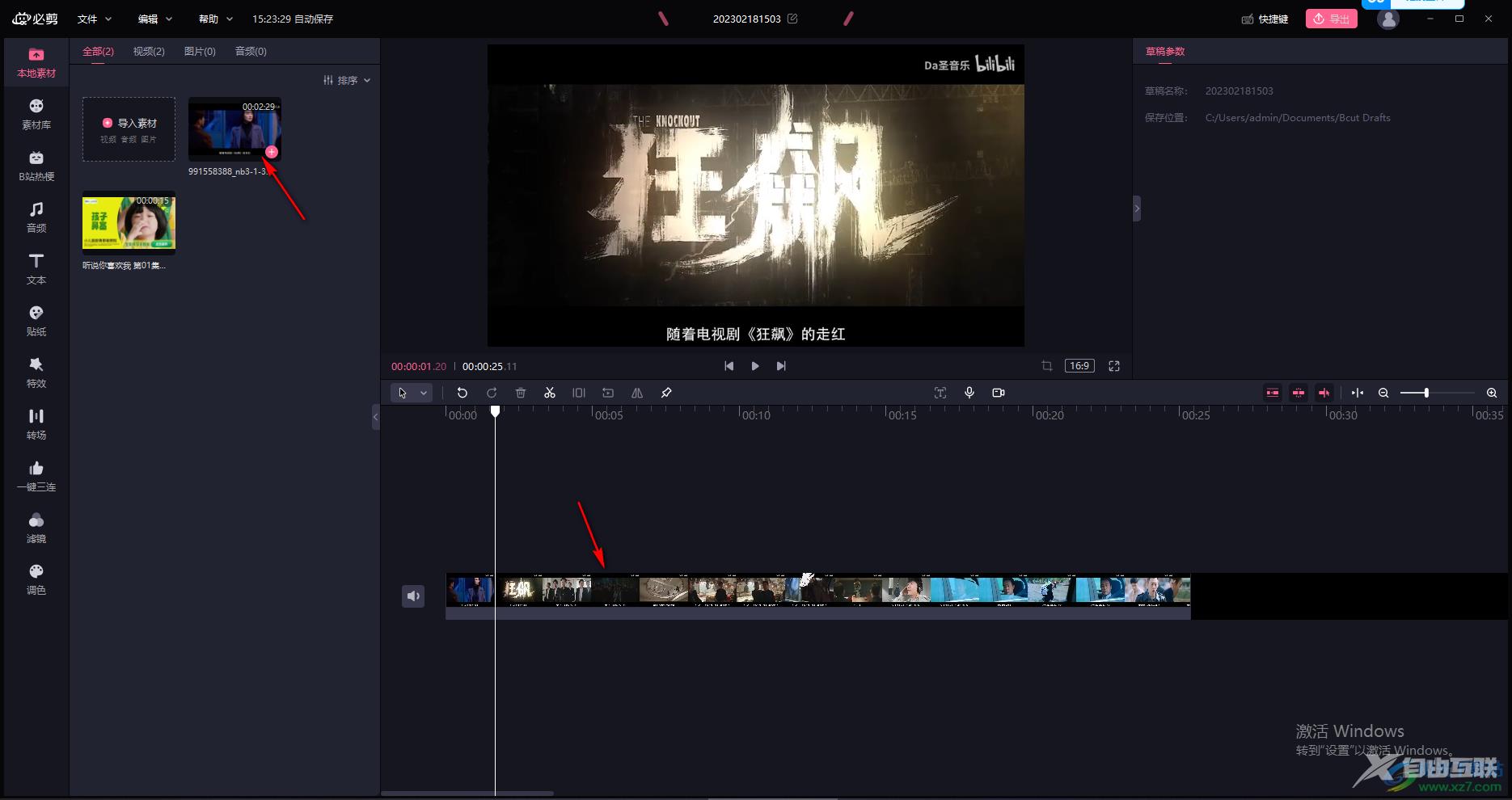Zoom out the timeline
This screenshot has height=800, width=1512.
[1383, 393]
